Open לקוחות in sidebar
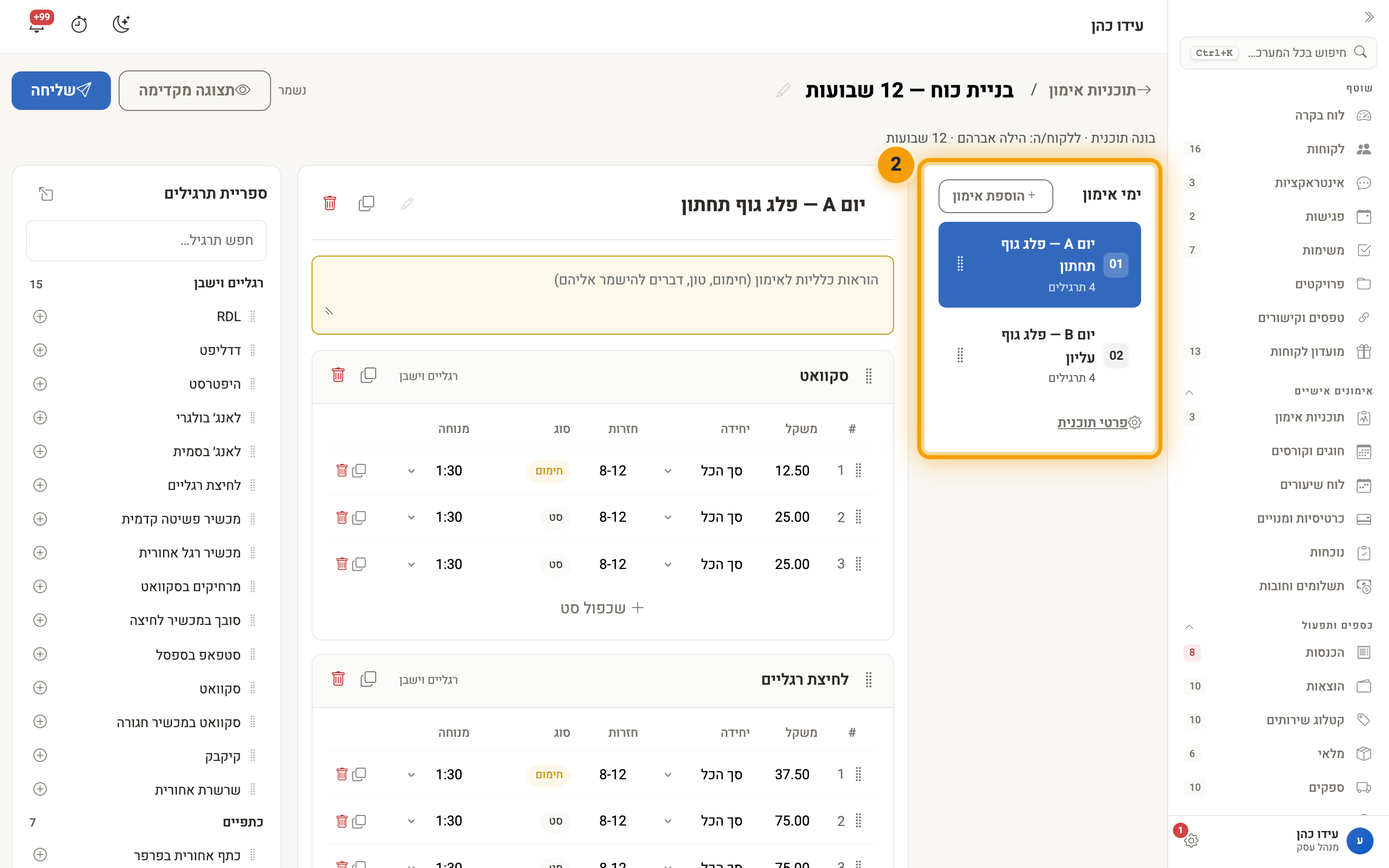1389x868 pixels. pyautogui.click(x=1279, y=149)
